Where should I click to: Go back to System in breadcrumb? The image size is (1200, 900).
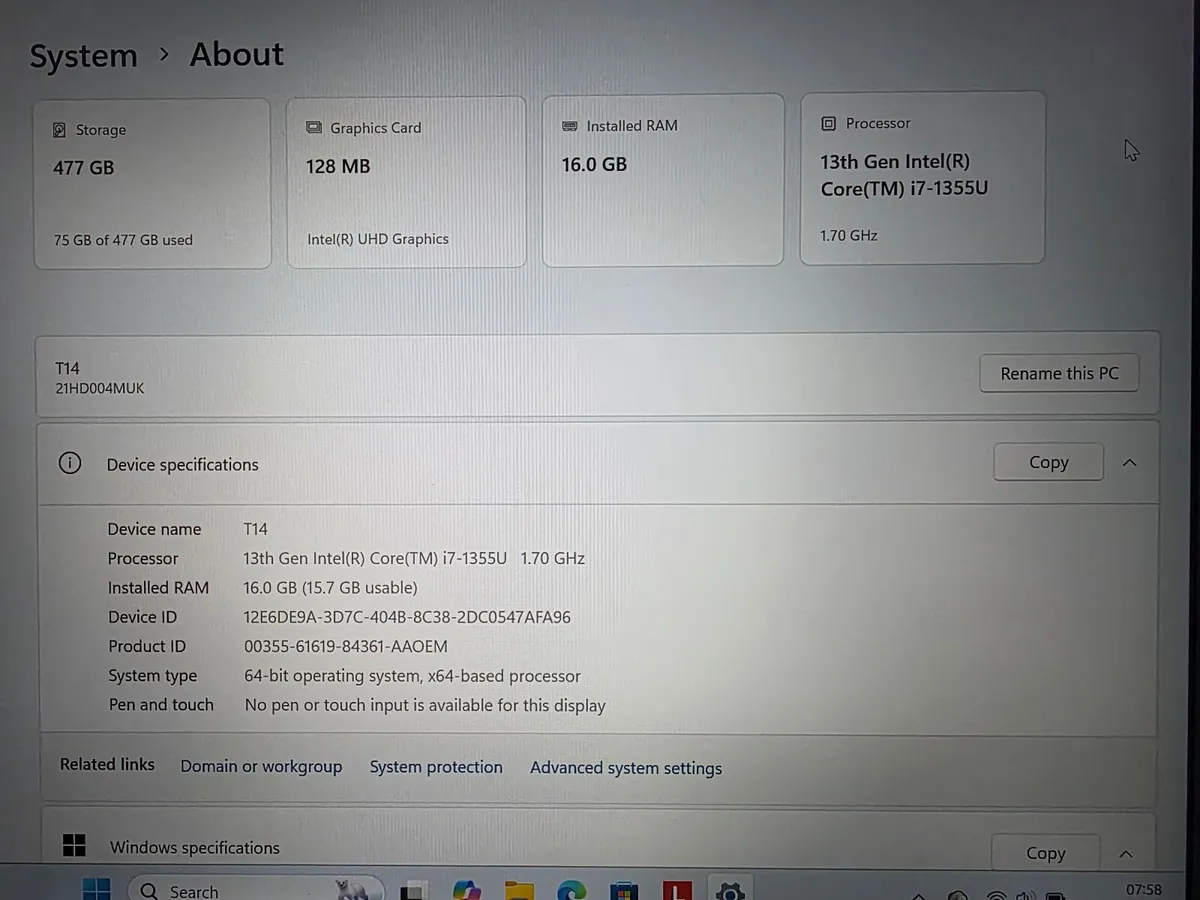click(83, 56)
